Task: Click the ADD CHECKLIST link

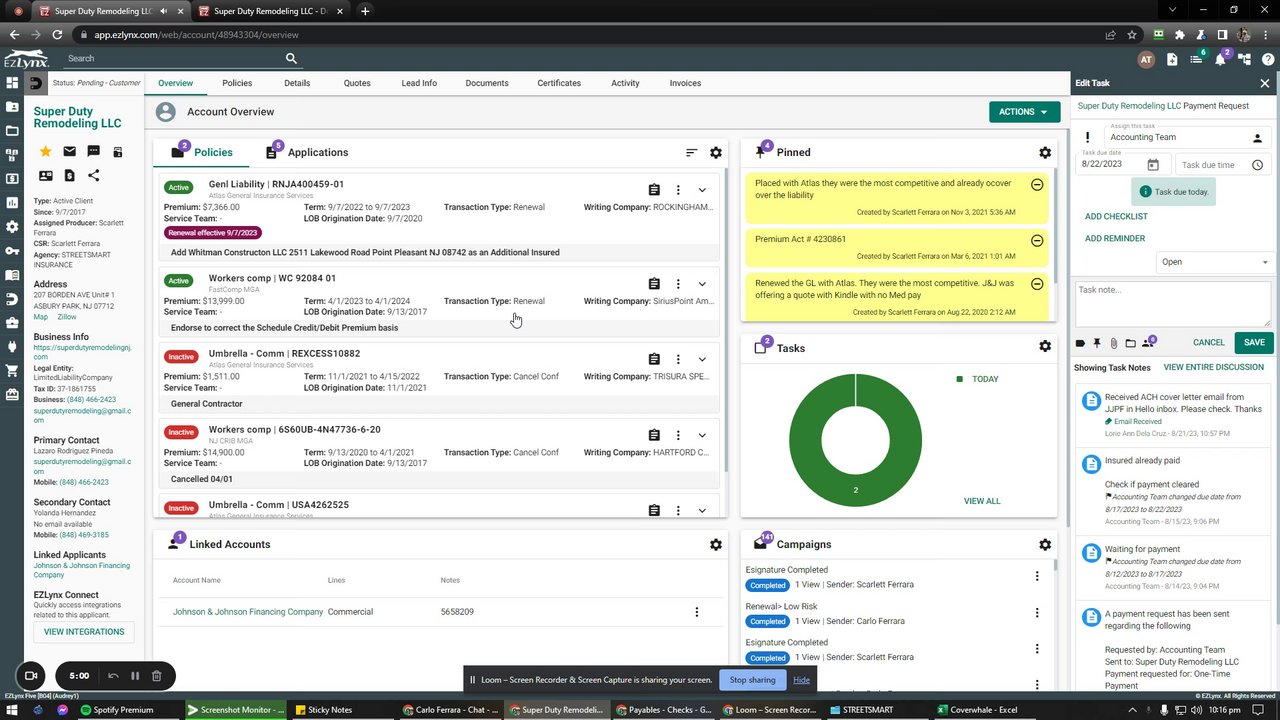Action: click(1116, 217)
